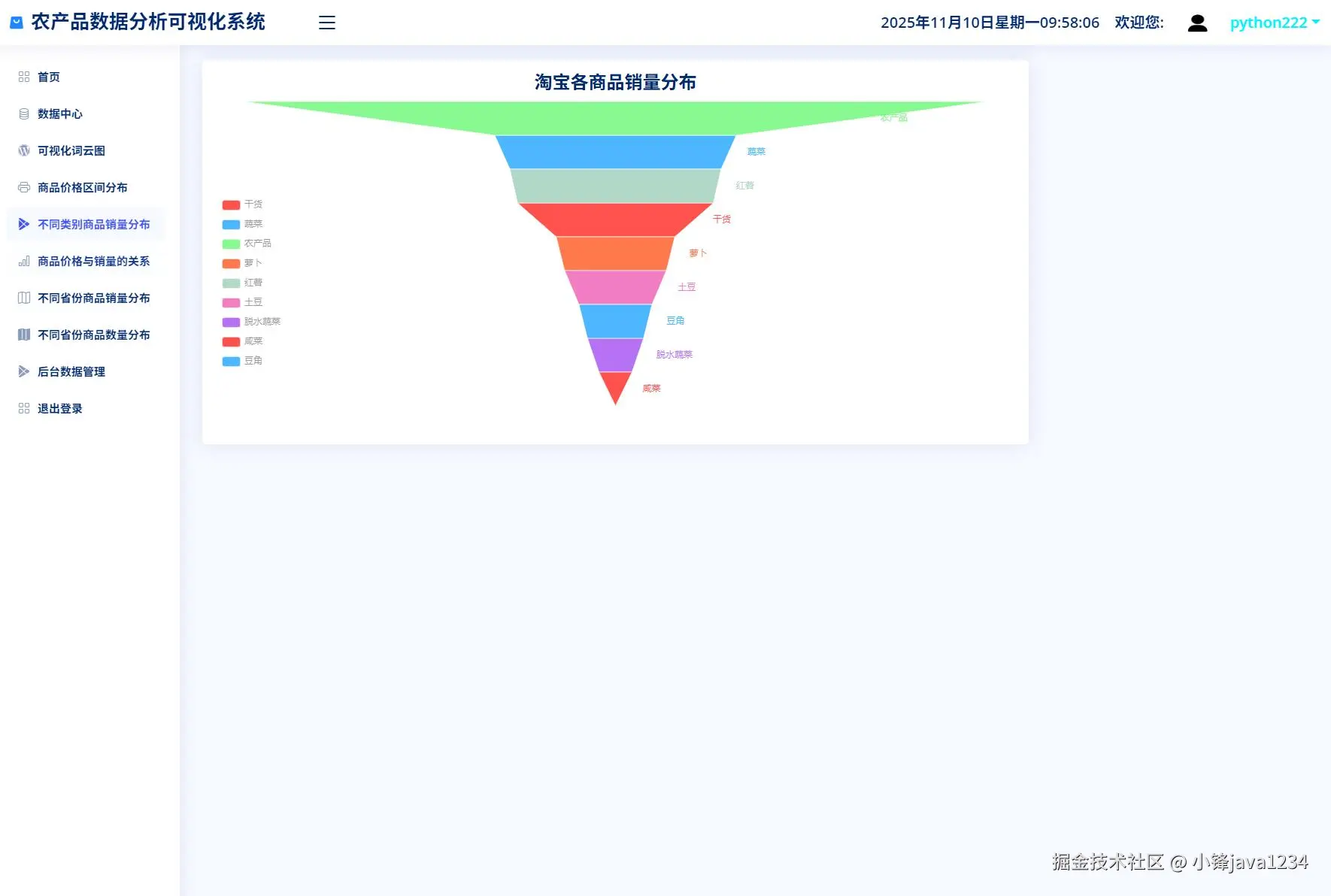Toggle 萝卜 legend entry
This screenshot has width=1331, height=896.
[242, 263]
